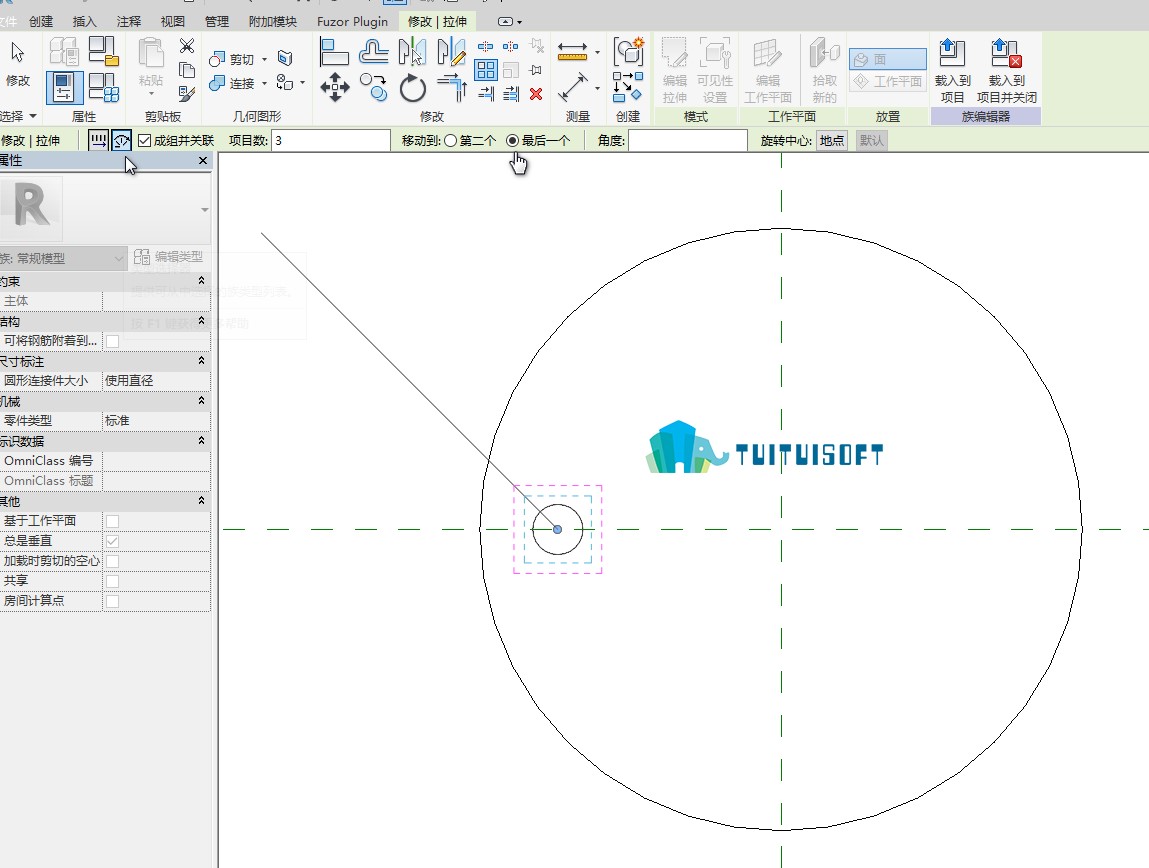1149x868 pixels.
Task: Open the 创建 ribbon tab
Action: pyautogui.click(x=41, y=21)
